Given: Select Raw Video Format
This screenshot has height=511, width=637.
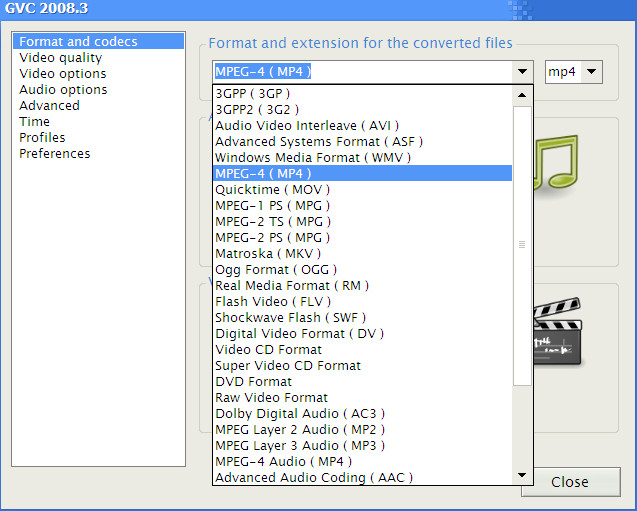Looking at the screenshot, I should 362,398.
